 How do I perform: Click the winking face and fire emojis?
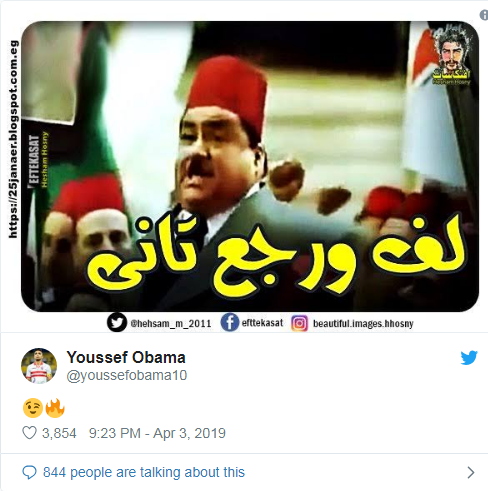click(x=44, y=408)
